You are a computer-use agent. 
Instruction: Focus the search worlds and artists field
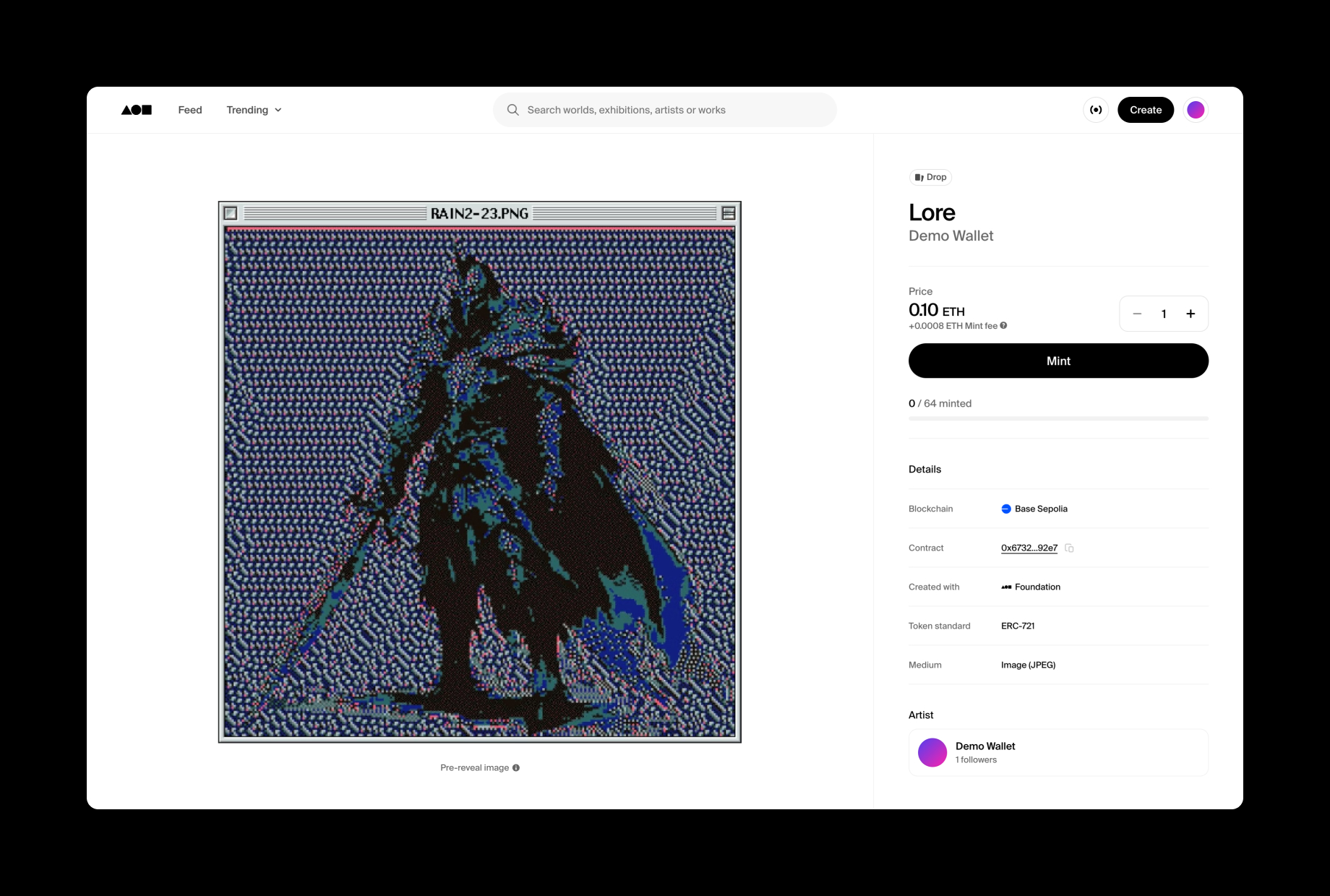pos(672,110)
